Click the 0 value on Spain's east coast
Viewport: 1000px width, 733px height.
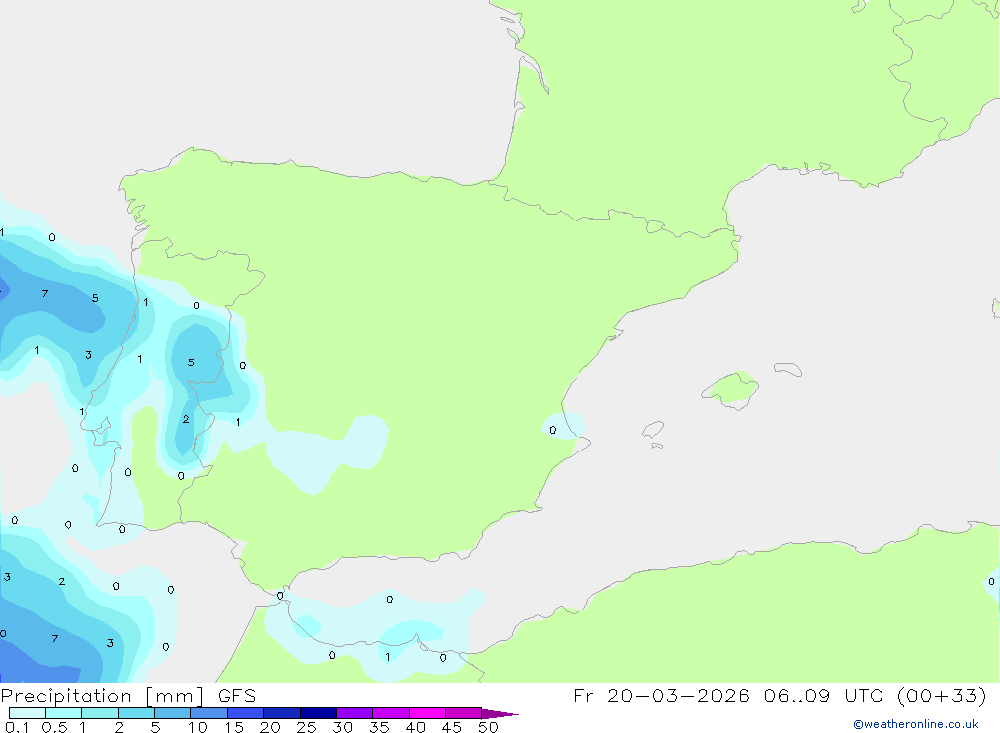(x=552, y=431)
